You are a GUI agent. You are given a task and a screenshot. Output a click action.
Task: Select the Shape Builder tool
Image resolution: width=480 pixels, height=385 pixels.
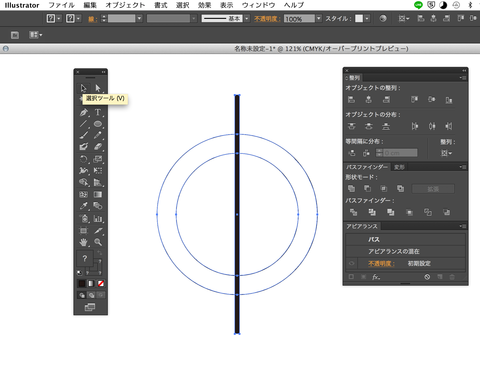pyautogui.click(x=83, y=182)
